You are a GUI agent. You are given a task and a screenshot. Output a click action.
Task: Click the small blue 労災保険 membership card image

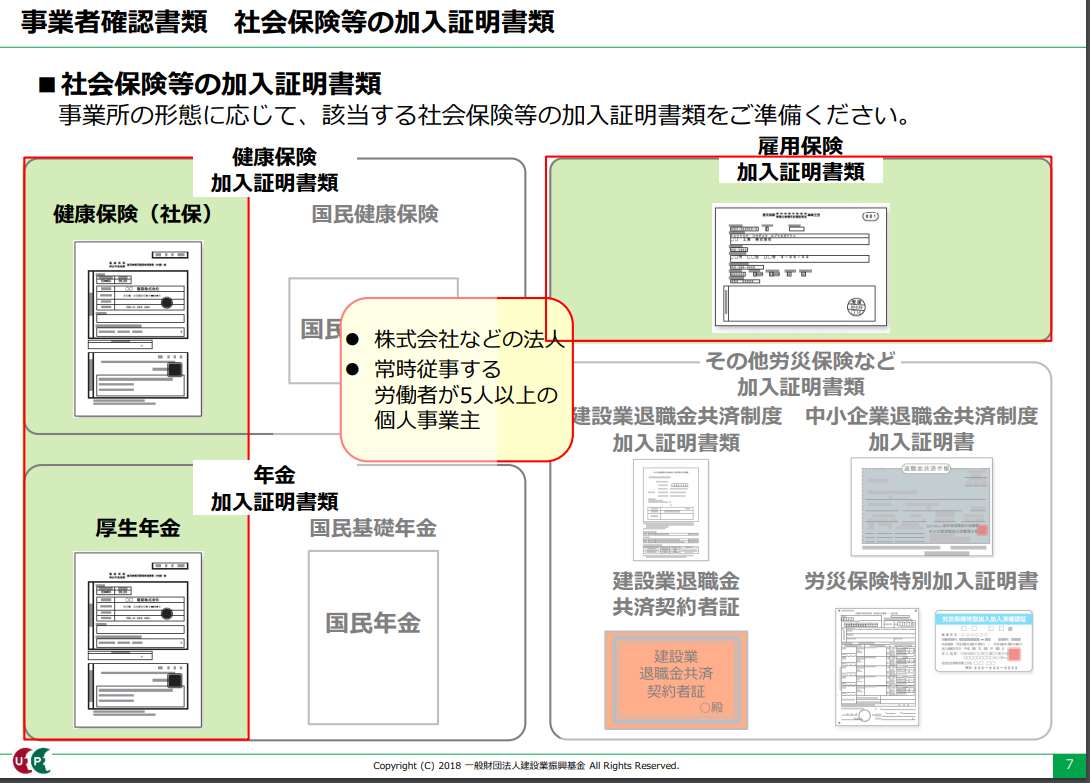(x=983, y=641)
